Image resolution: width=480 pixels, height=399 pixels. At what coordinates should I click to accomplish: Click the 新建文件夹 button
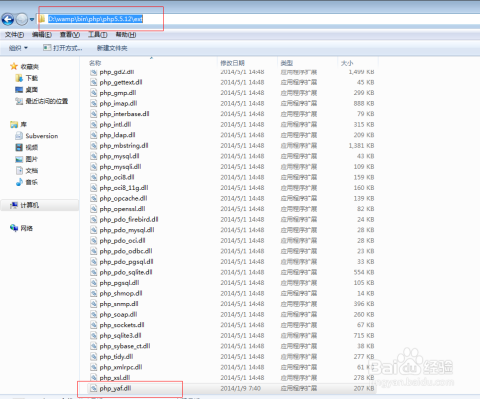coord(112,48)
